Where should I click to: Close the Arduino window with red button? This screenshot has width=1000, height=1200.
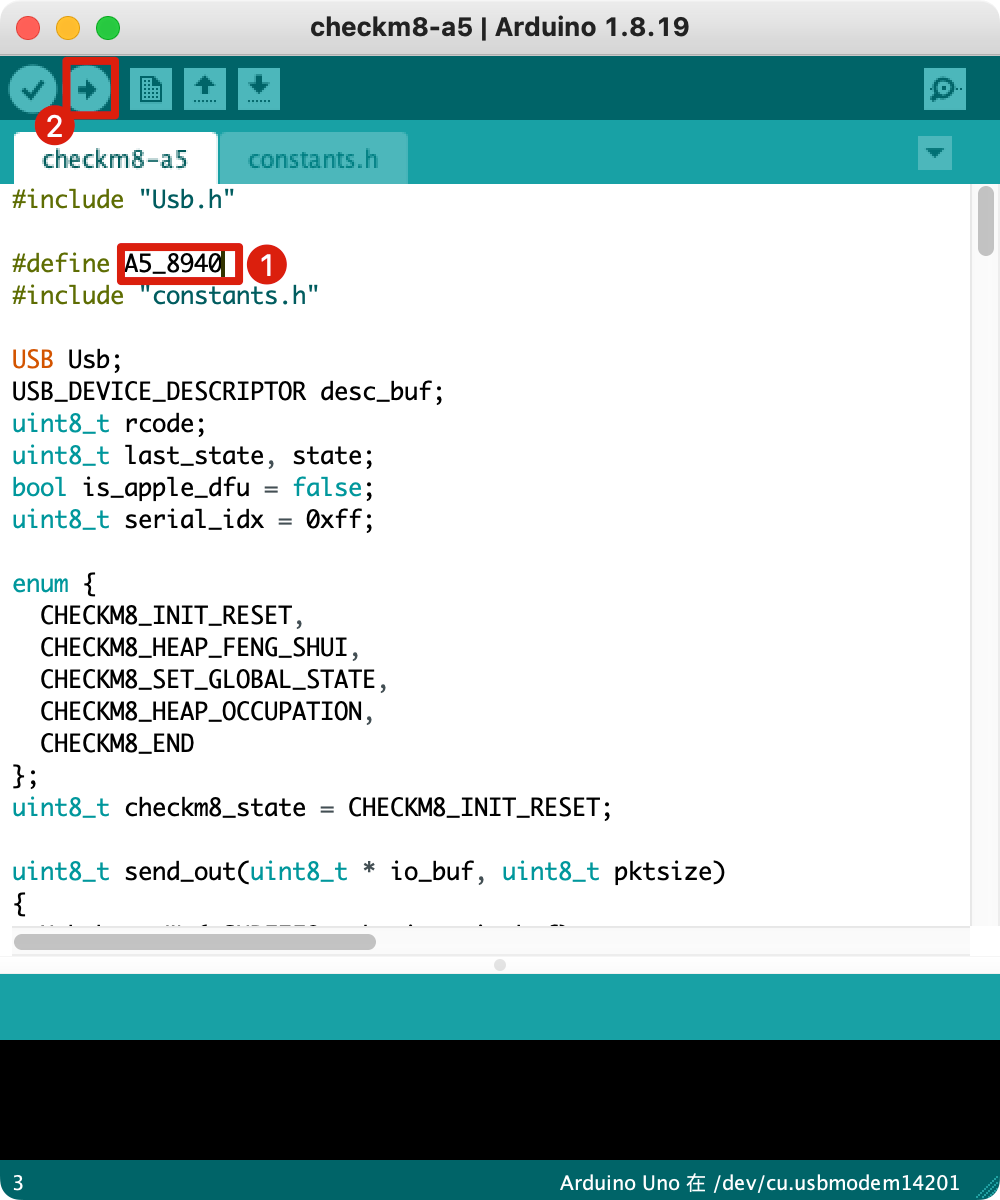29,28
